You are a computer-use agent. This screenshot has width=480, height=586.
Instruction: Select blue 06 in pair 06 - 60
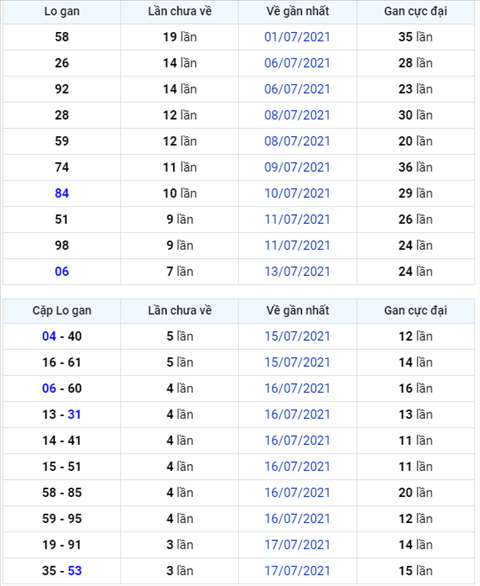tap(49, 388)
